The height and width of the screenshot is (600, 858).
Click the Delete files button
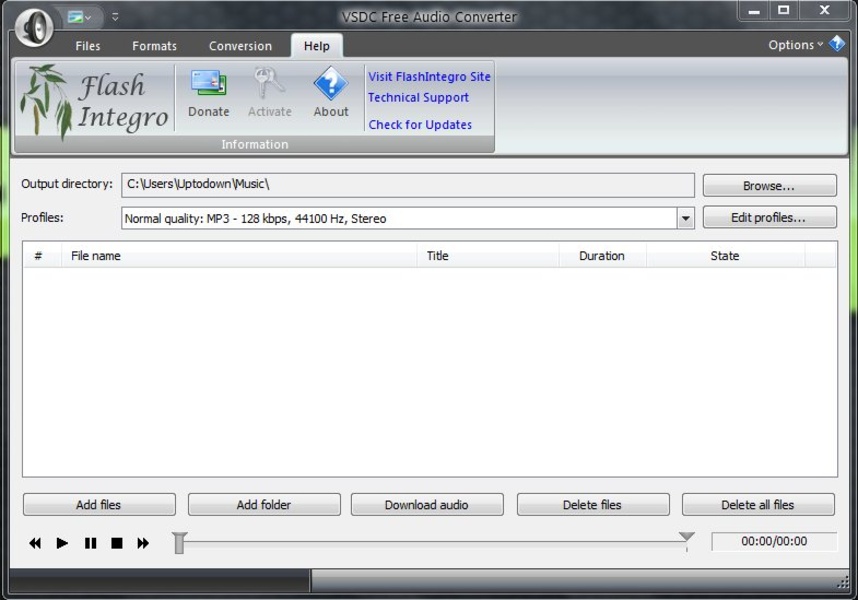pos(593,504)
